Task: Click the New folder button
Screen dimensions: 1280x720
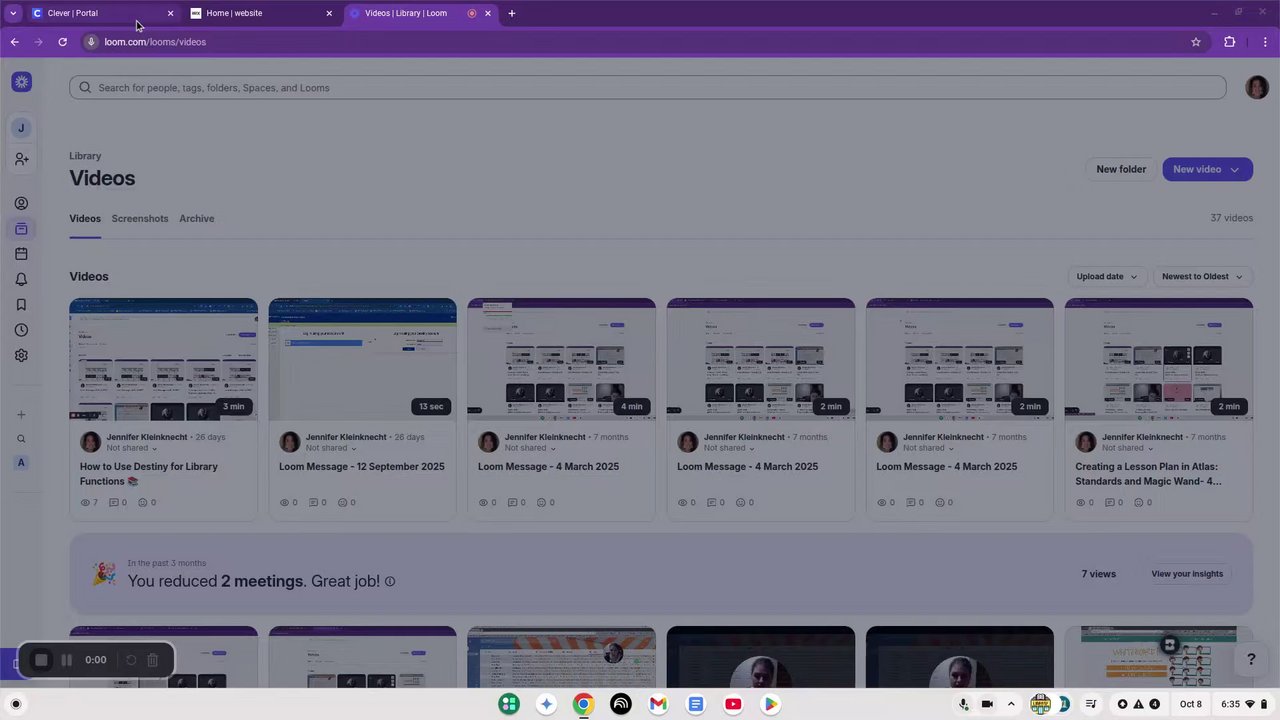Action: [x=1121, y=169]
